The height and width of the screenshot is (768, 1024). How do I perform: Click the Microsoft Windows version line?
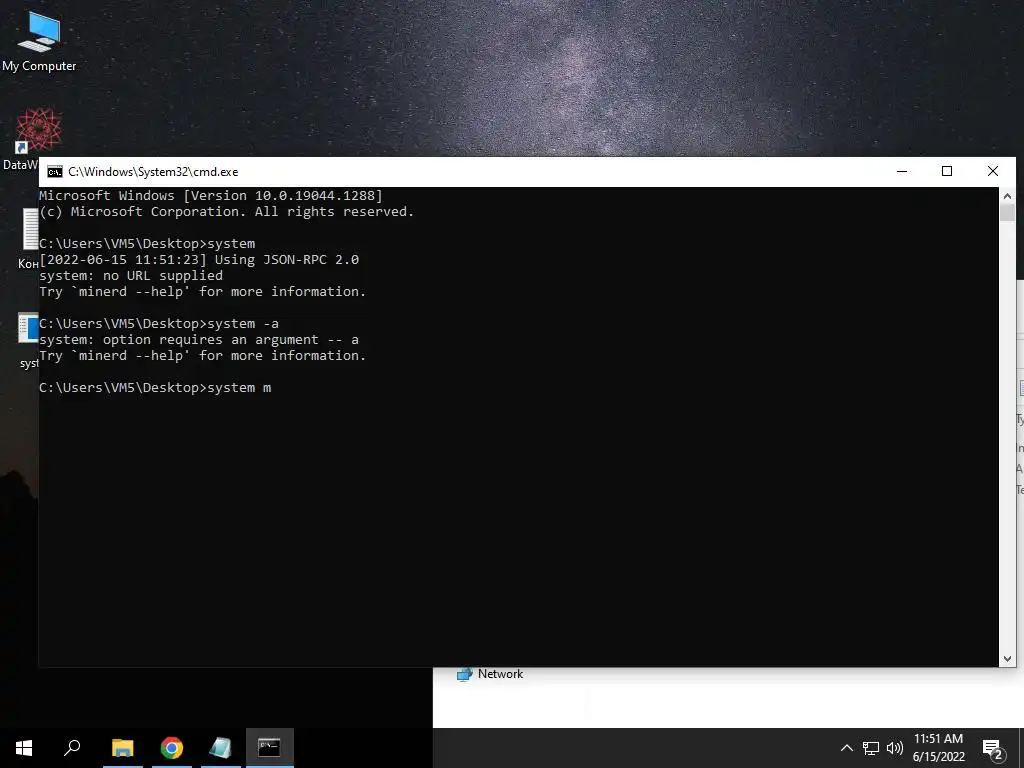210,195
